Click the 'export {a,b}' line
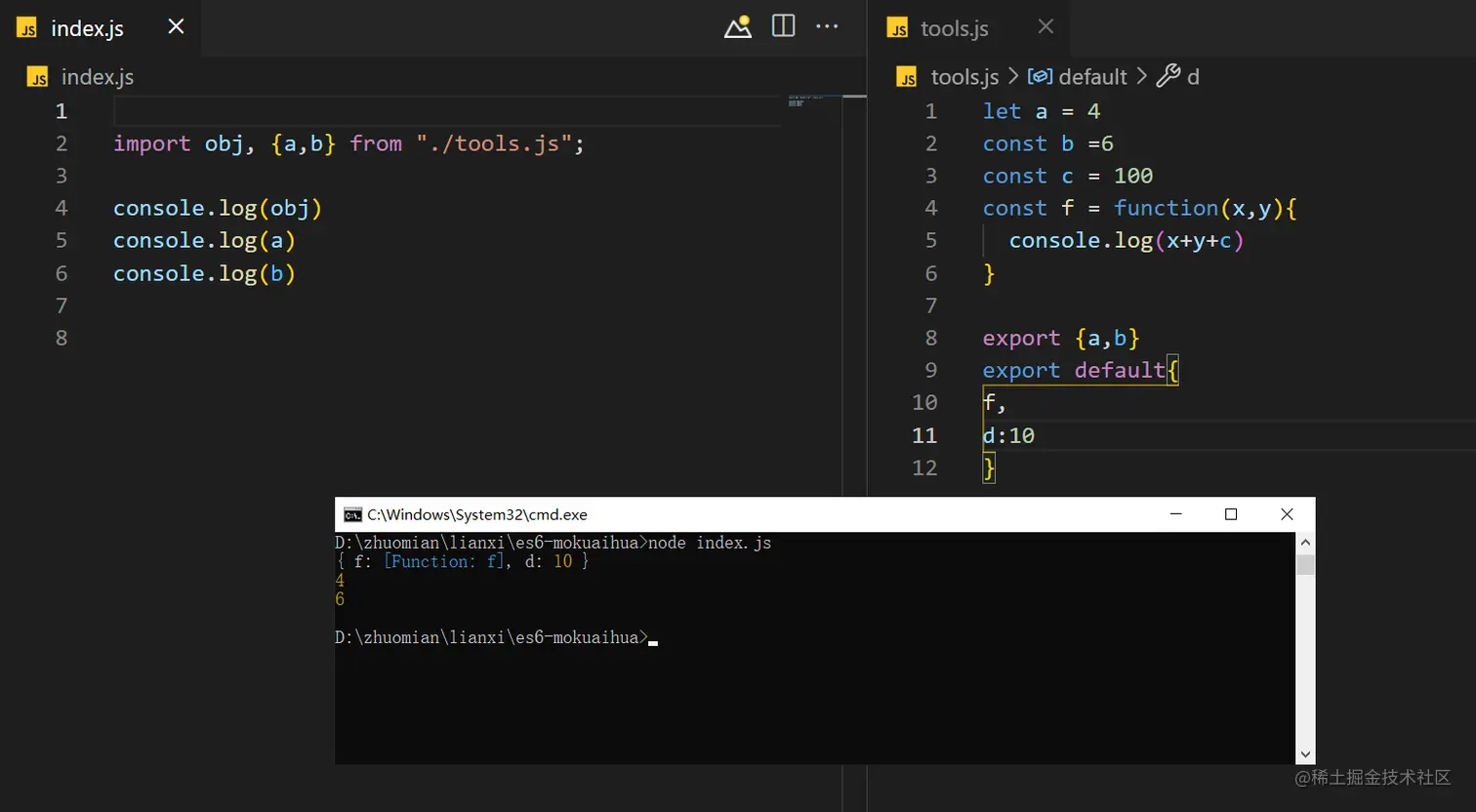 tap(1061, 338)
